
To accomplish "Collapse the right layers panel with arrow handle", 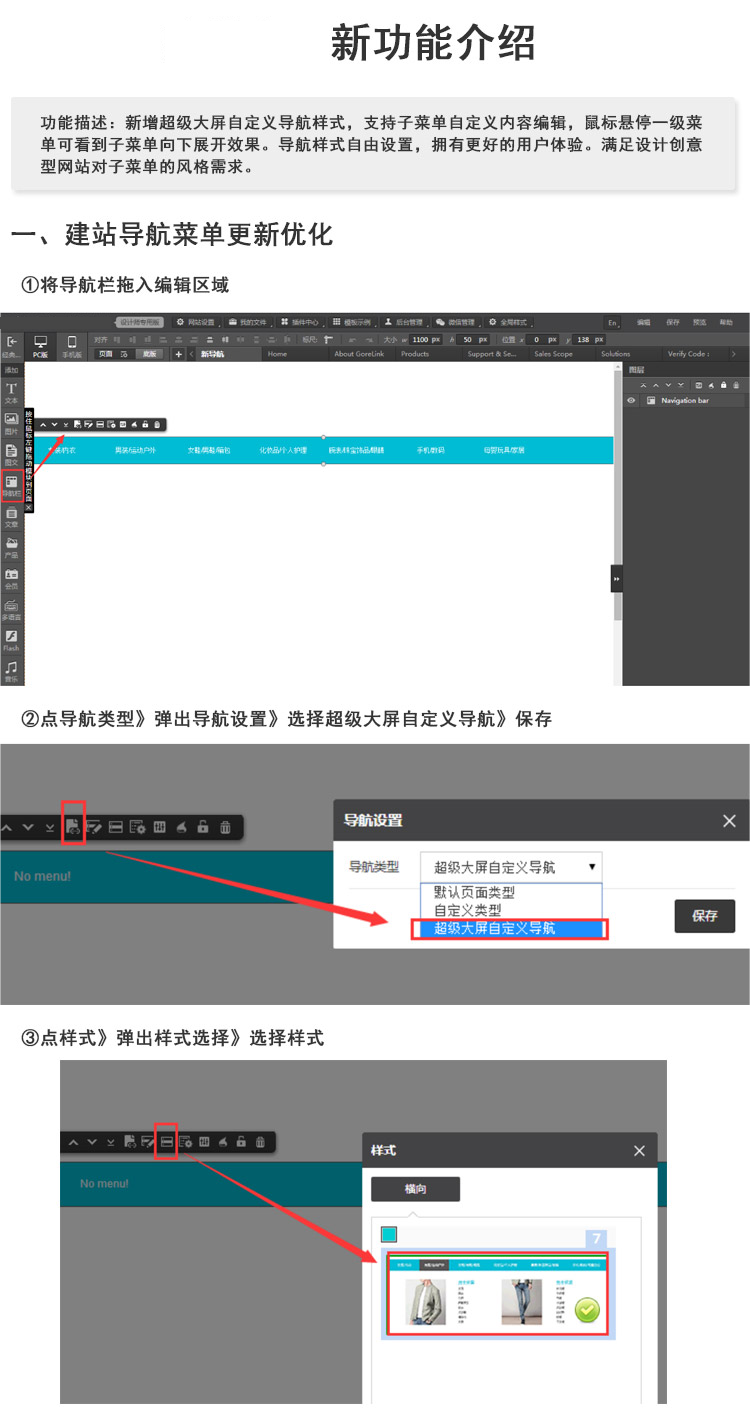I will (x=616, y=578).
